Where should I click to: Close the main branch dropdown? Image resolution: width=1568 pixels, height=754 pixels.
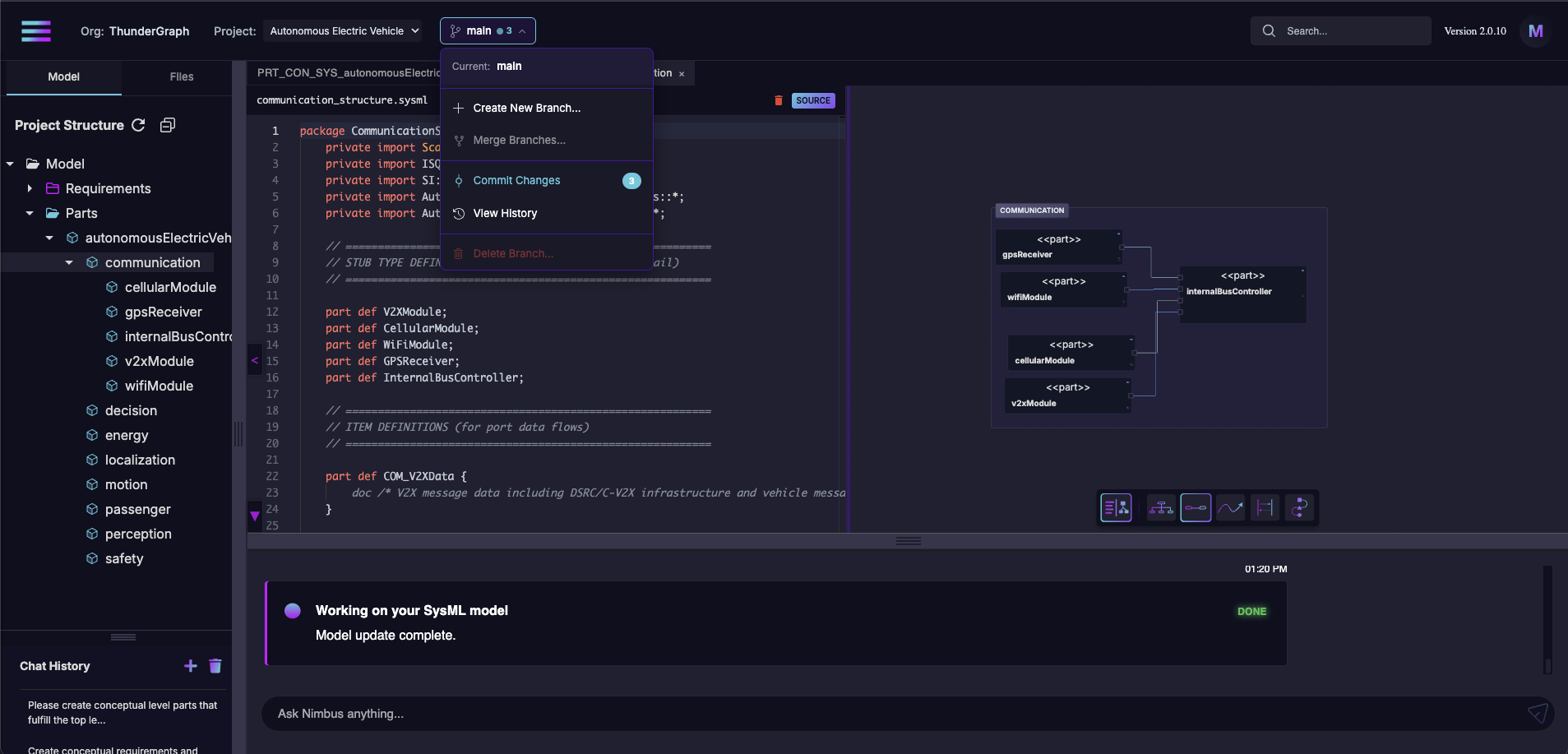tap(488, 31)
